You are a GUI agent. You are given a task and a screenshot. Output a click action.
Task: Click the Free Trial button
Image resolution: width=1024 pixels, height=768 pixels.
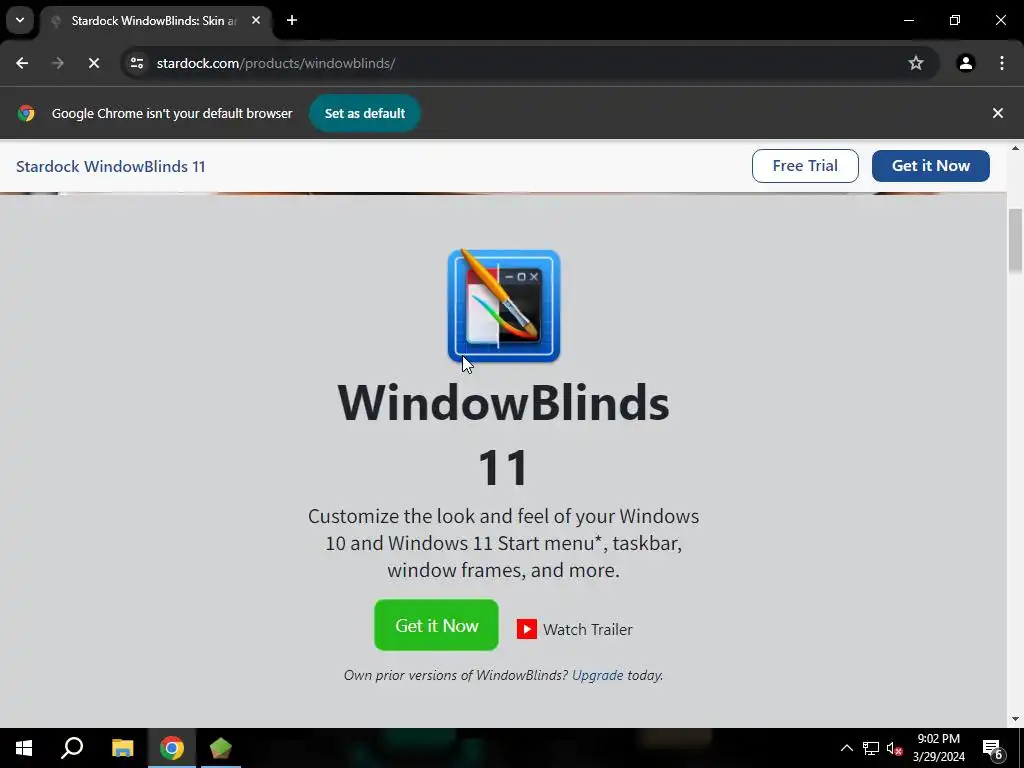805,166
